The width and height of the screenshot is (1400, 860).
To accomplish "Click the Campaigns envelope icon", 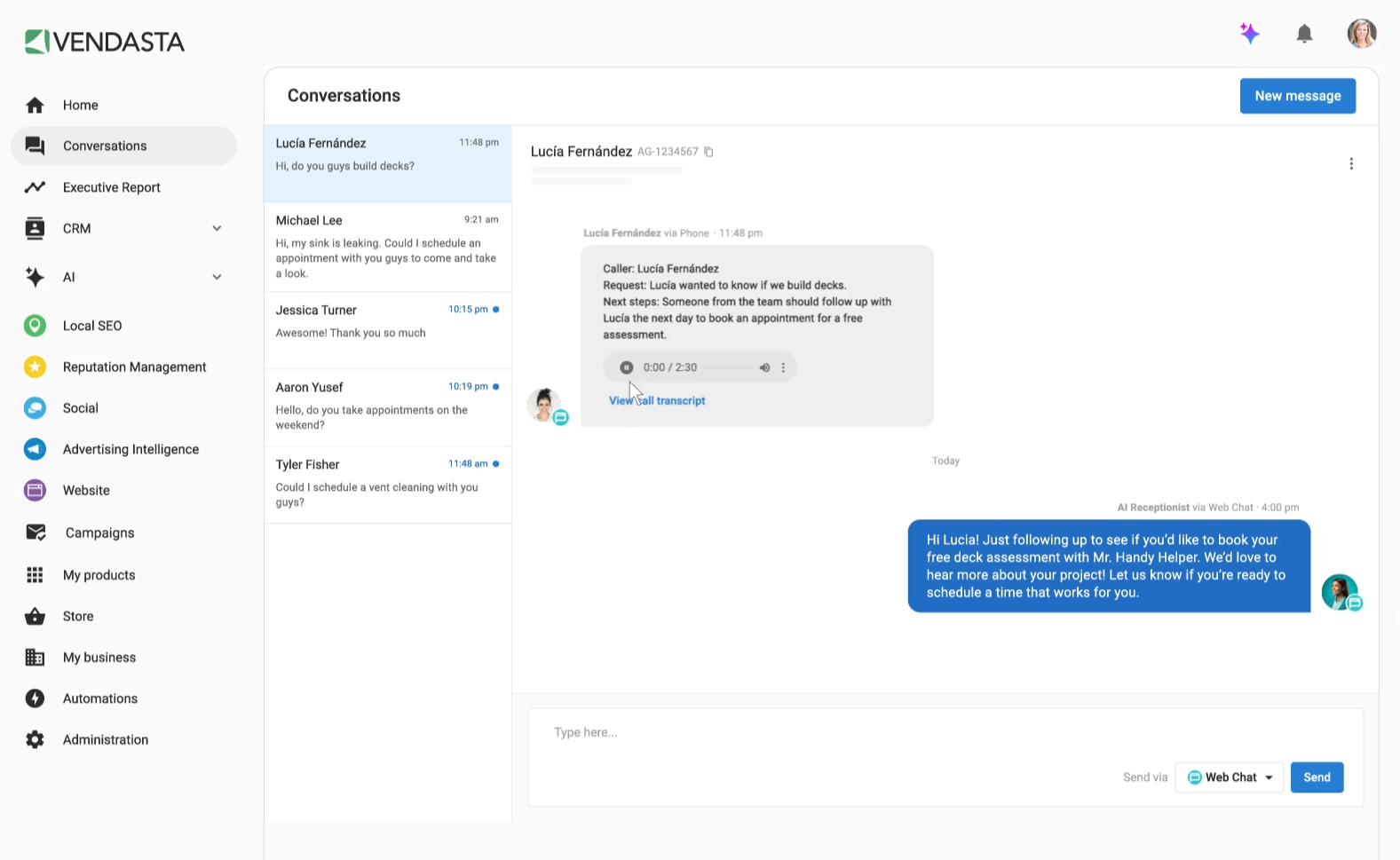I will (36, 533).
